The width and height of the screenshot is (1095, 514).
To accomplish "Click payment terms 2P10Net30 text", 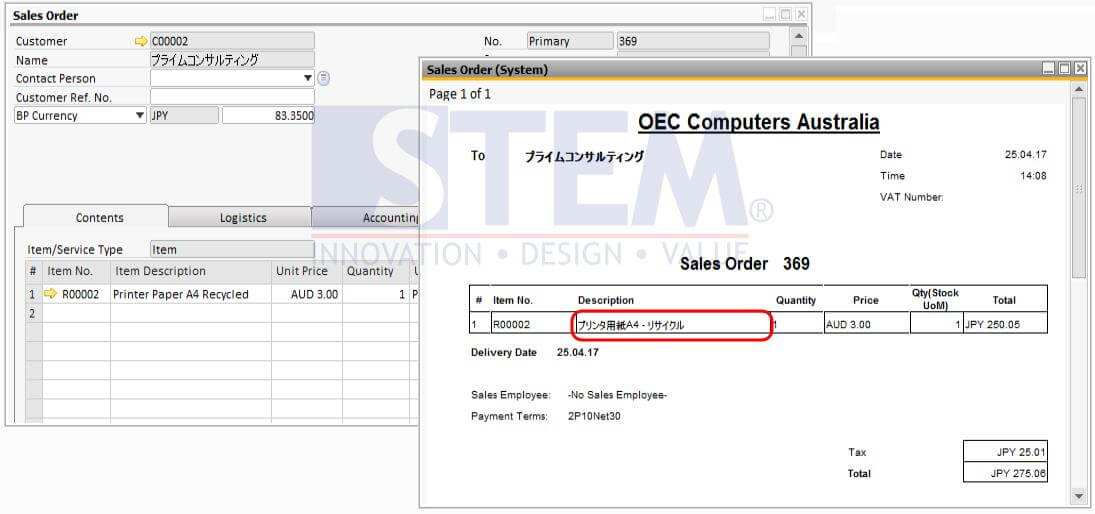I will (594, 416).
